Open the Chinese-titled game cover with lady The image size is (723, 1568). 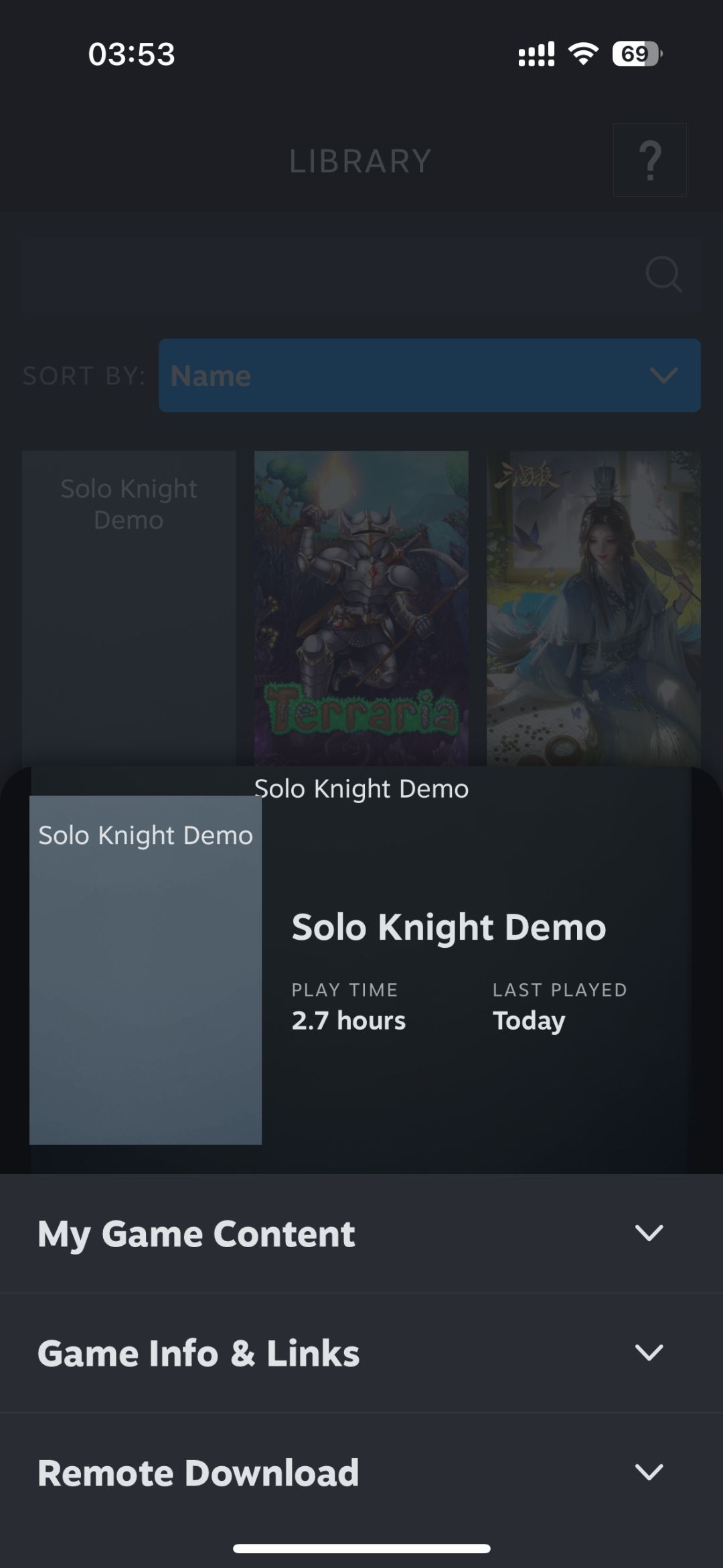[x=594, y=608]
